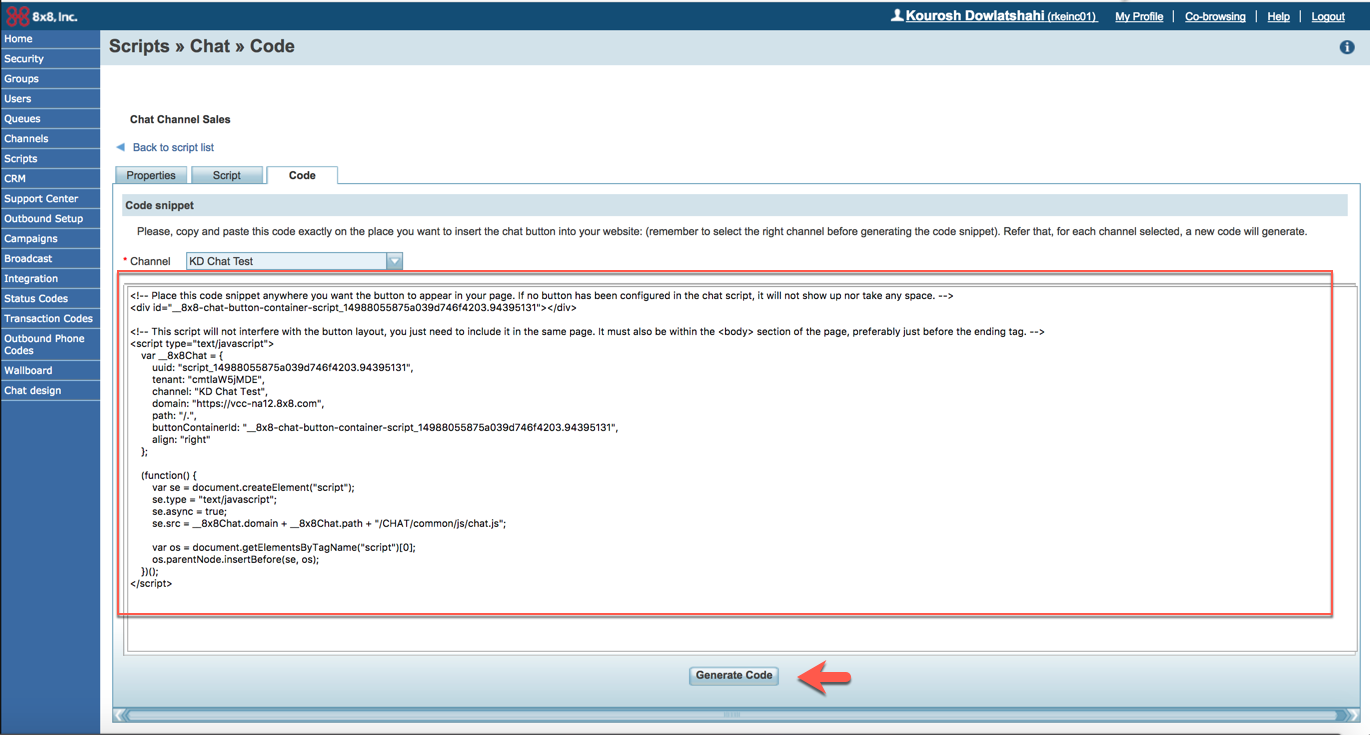Viewport: 1370px width, 735px height.
Task: Click the back arrow beside script list
Action: click(120, 147)
